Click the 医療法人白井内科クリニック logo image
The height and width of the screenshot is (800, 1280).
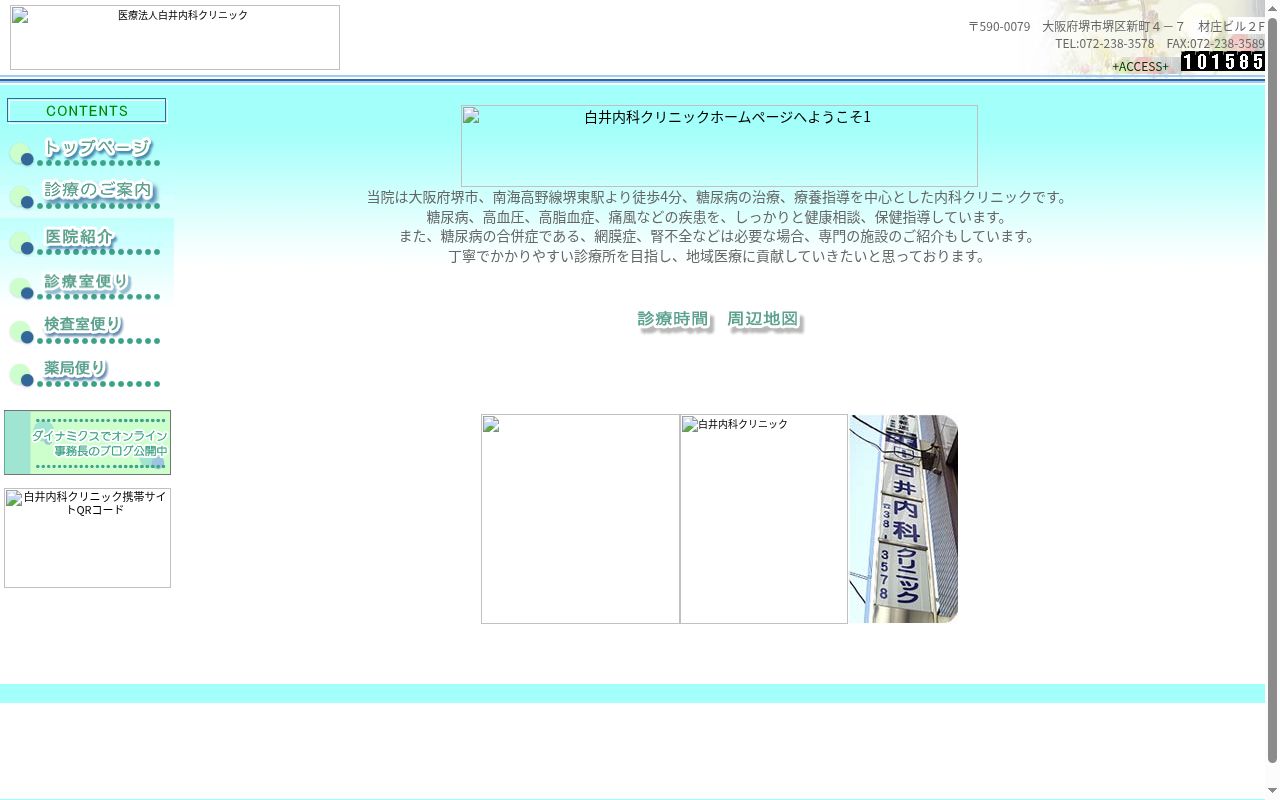pos(175,37)
